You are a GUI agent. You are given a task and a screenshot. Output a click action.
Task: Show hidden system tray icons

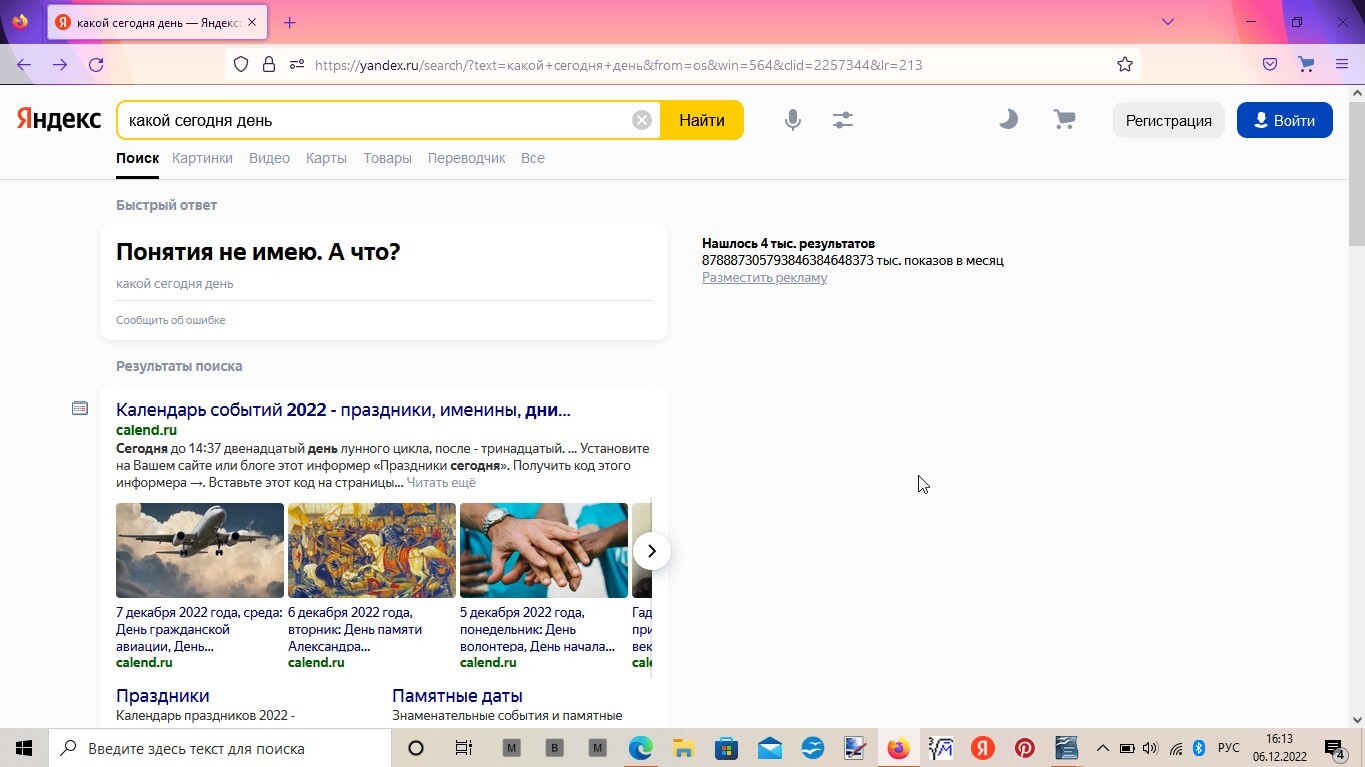tap(1103, 748)
